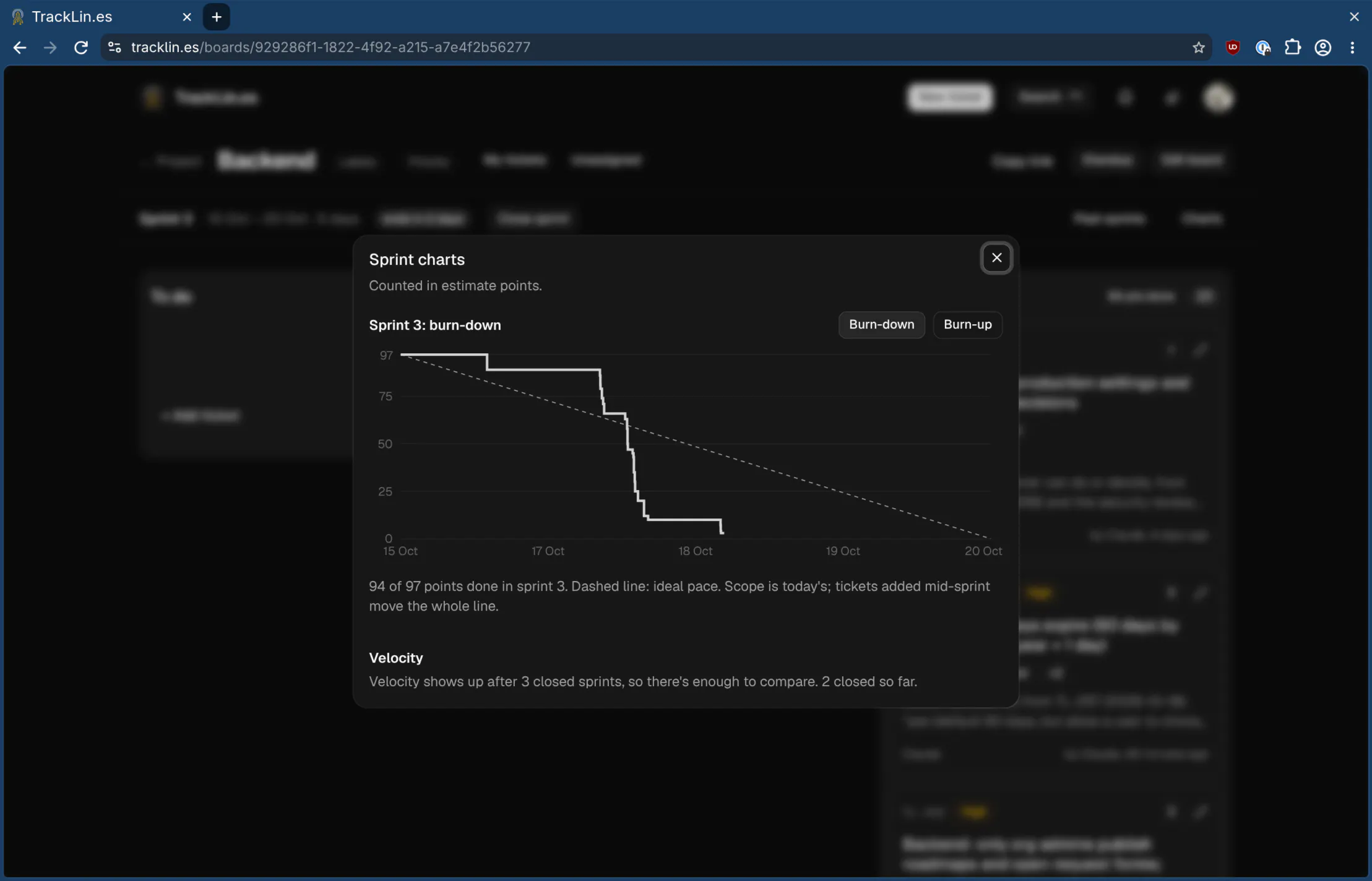Switch chart to Burn-down view
1372x881 pixels.
(881, 325)
